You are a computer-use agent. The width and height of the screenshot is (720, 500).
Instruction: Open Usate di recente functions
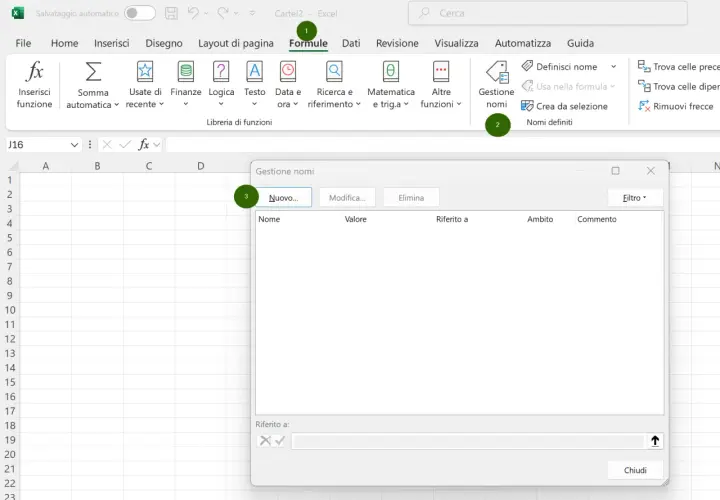[x=145, y=85]
